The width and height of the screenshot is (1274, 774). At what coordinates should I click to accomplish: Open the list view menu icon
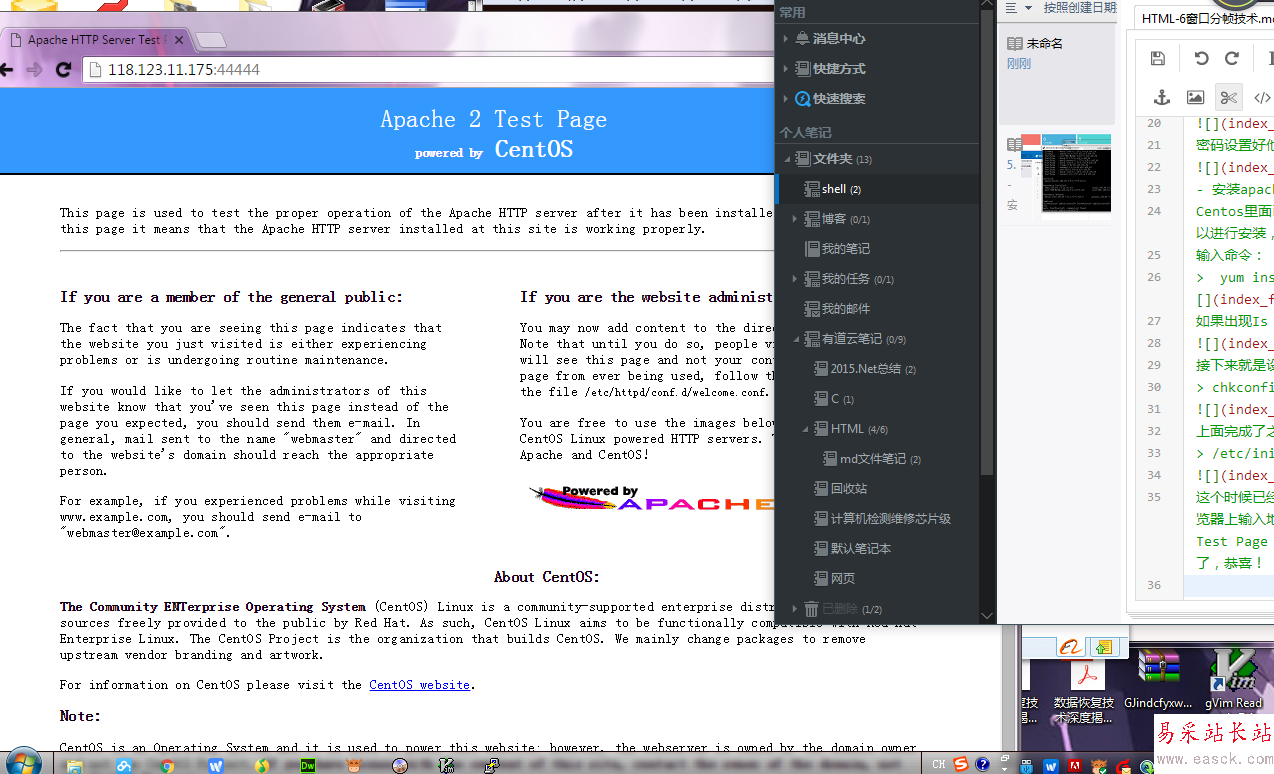(1011, 7)
